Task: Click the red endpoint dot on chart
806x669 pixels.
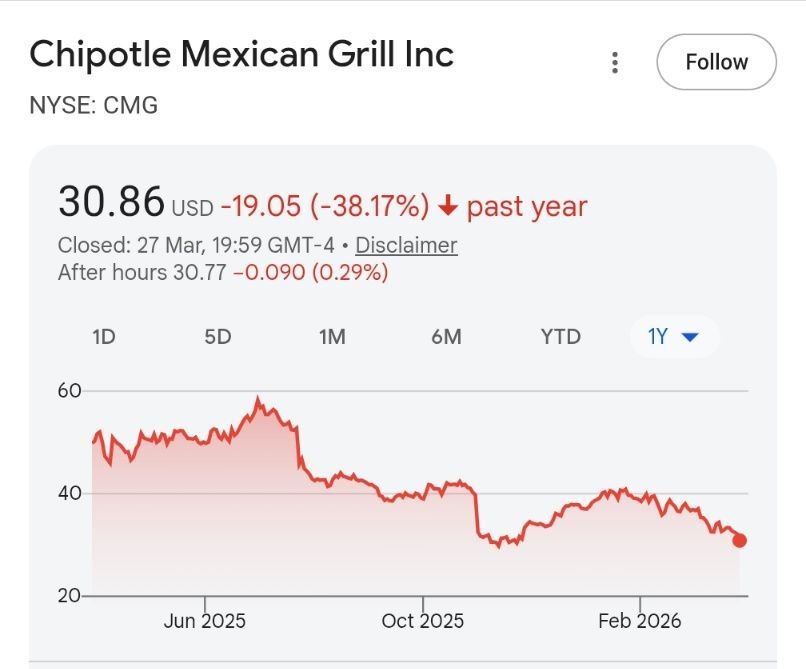Action: pyautogui.click(x=740, y=540)
